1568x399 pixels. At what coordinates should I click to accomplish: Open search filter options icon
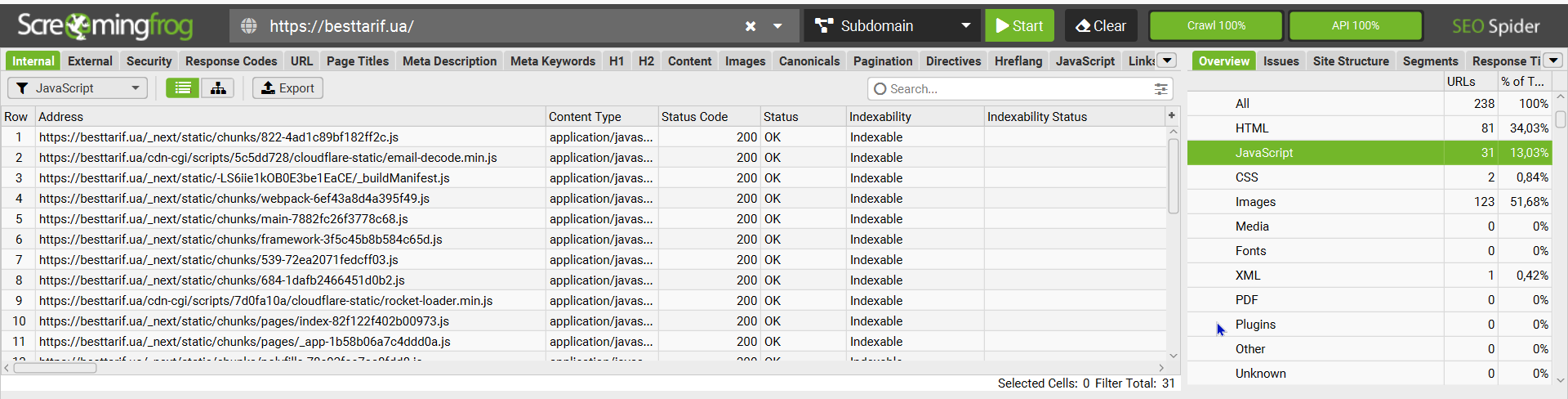[1160, 89]
